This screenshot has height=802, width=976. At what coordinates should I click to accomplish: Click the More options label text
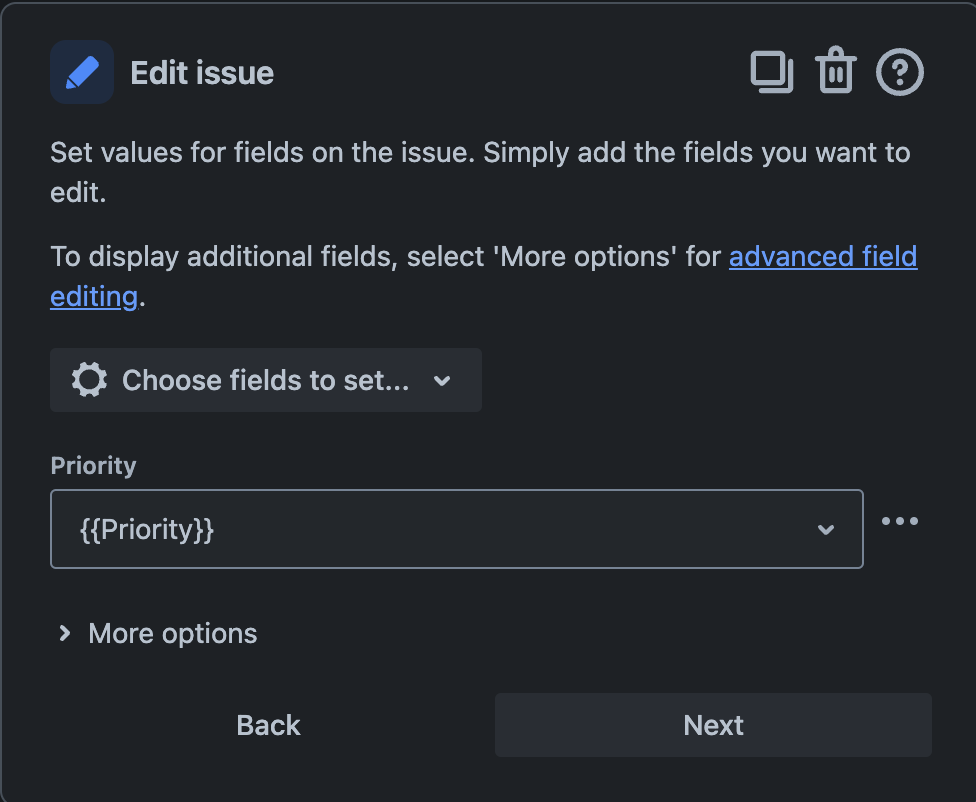(x=173, y=633)
